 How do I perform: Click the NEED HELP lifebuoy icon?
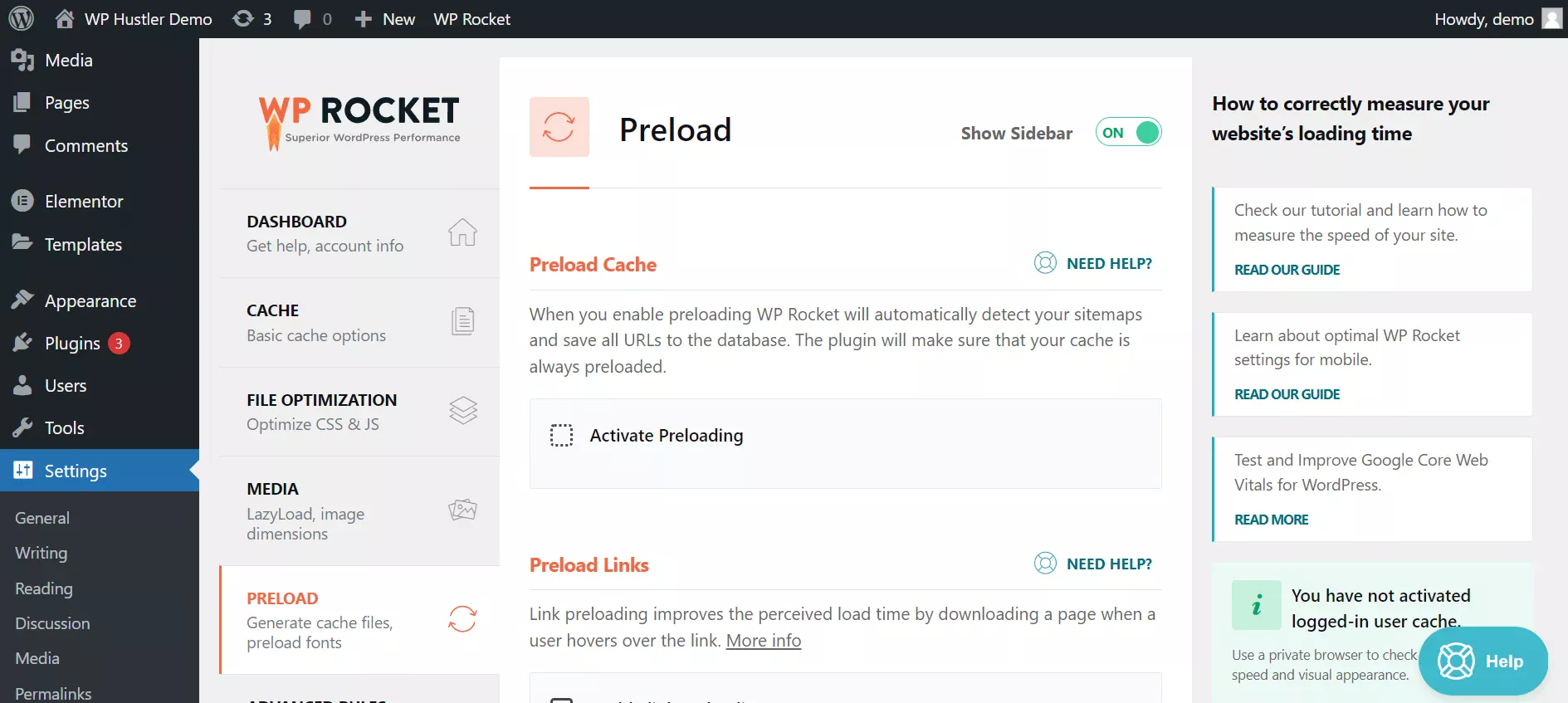point(1044,262)
